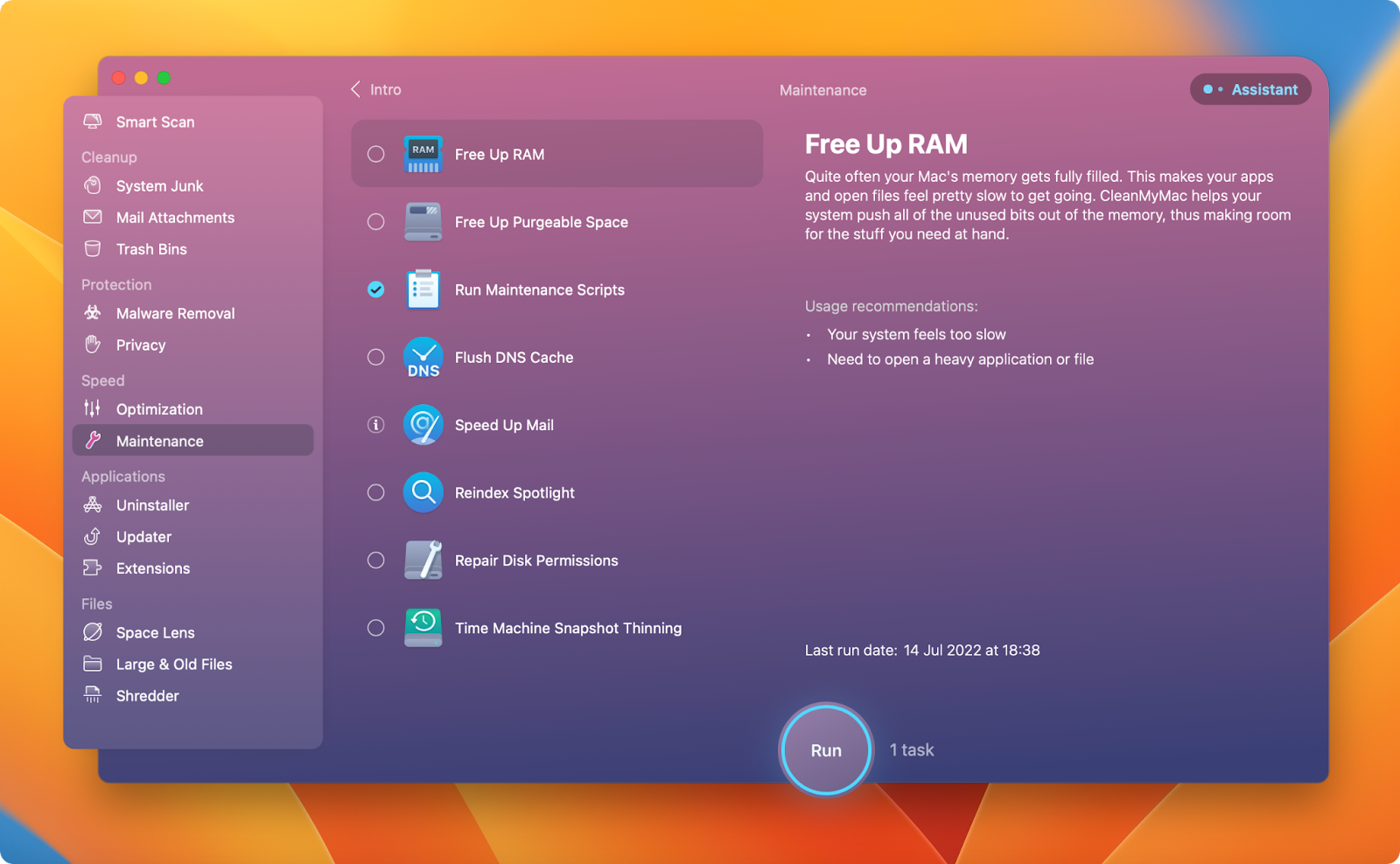Open the Assistant panel
The height and width of the screenshot is (864, 1400).
(x=1250, y=89)
